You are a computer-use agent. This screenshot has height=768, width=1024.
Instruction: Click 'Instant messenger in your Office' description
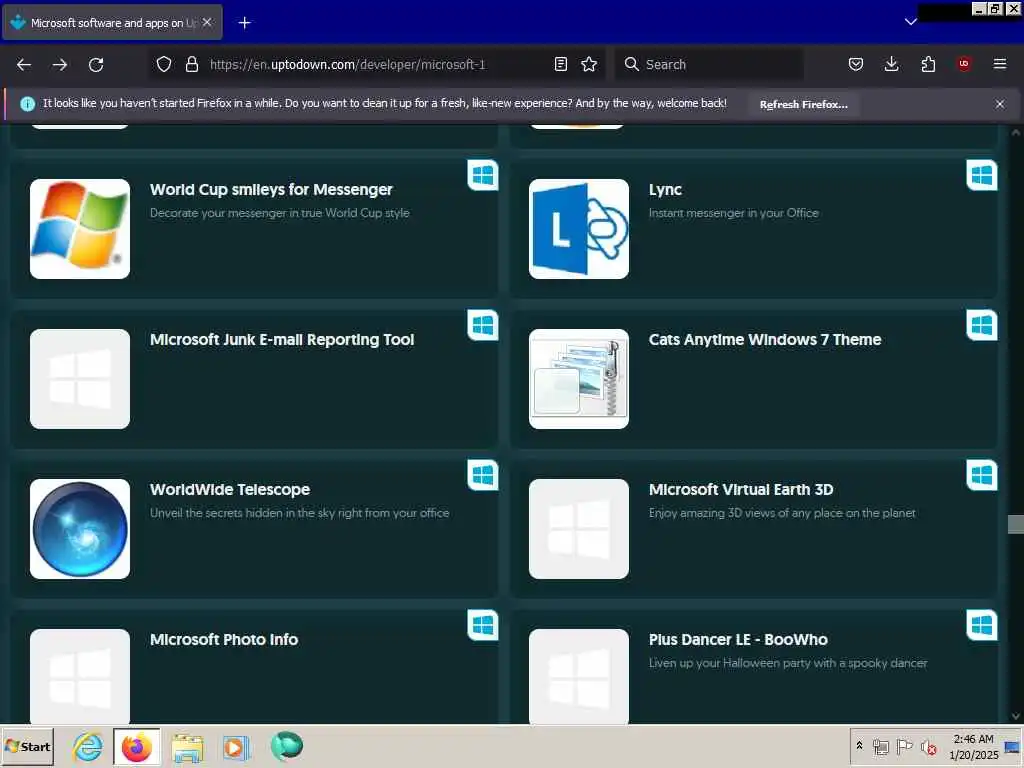[x=733, y=213]
